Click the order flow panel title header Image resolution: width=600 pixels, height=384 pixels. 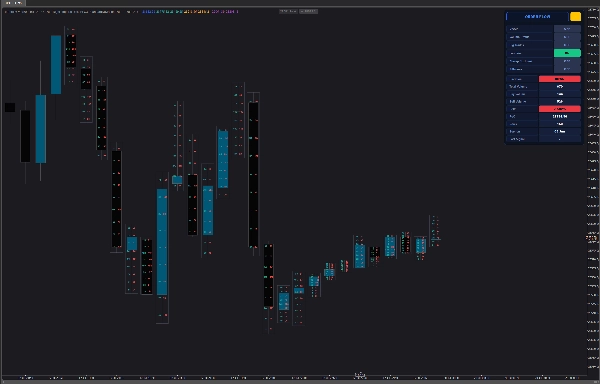point(537,17)
